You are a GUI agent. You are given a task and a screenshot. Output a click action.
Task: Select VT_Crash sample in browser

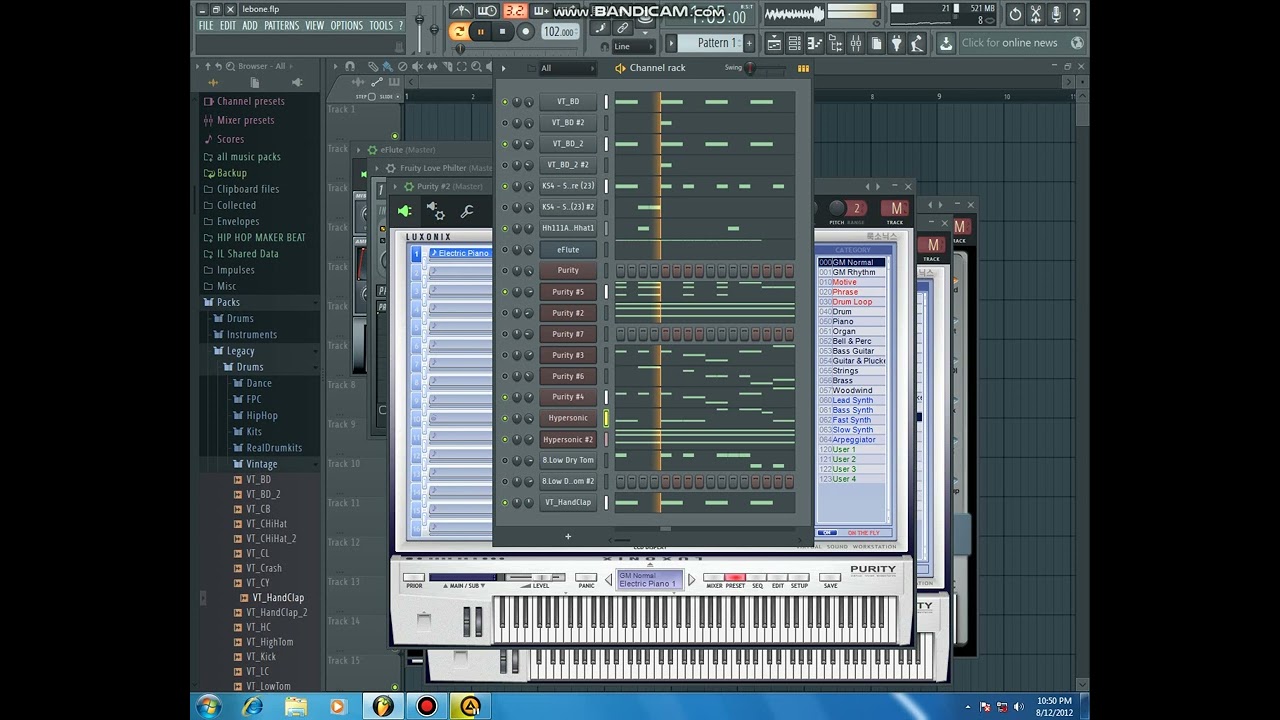tap(264, 568)
